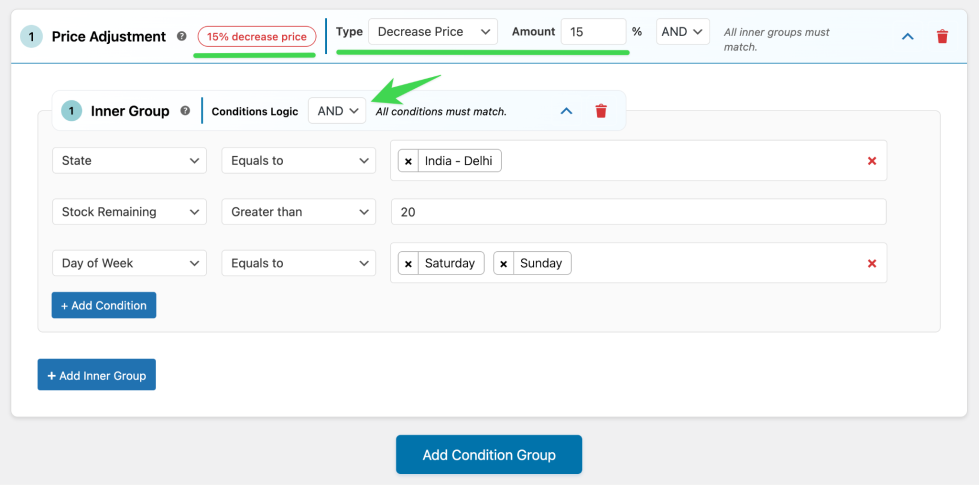Open the Stock Remaining field dropdown
This screenshot has width=979, height=485.
(x=129, y=212)
